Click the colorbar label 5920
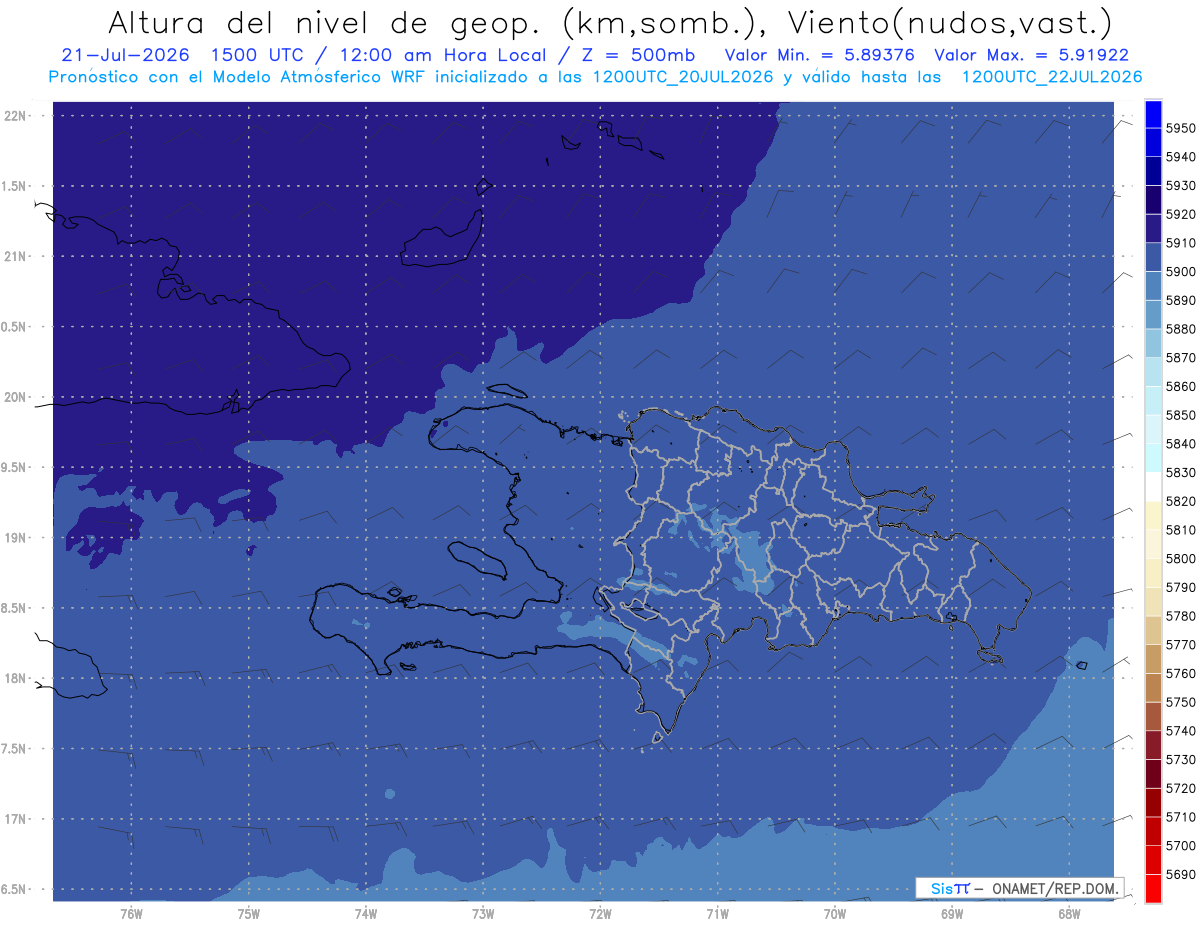This screenshot has height=927, width=1200. [x=1181, y=214]
